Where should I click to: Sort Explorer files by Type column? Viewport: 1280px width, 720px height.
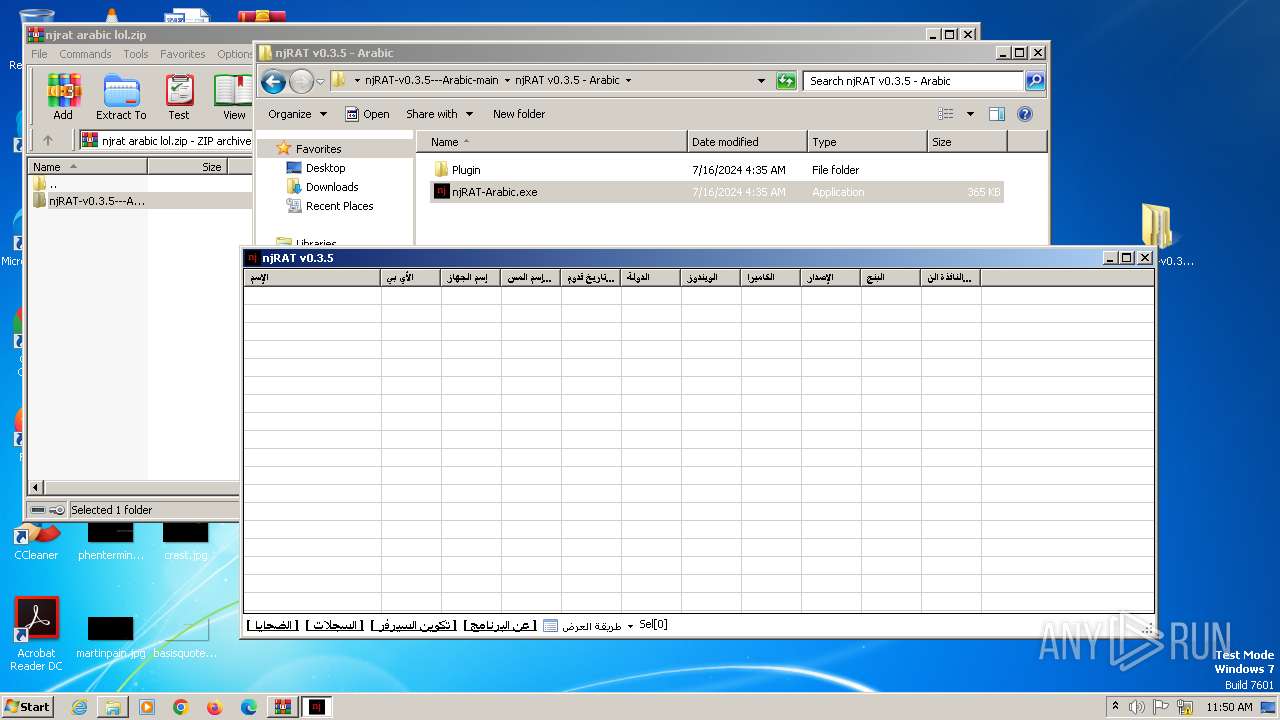click(867, 142)
